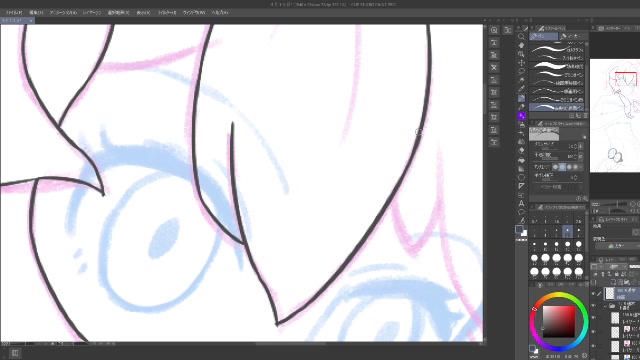
Task: Select the Zoom magnifier tool in tool palette
Action: coord(521,36)
